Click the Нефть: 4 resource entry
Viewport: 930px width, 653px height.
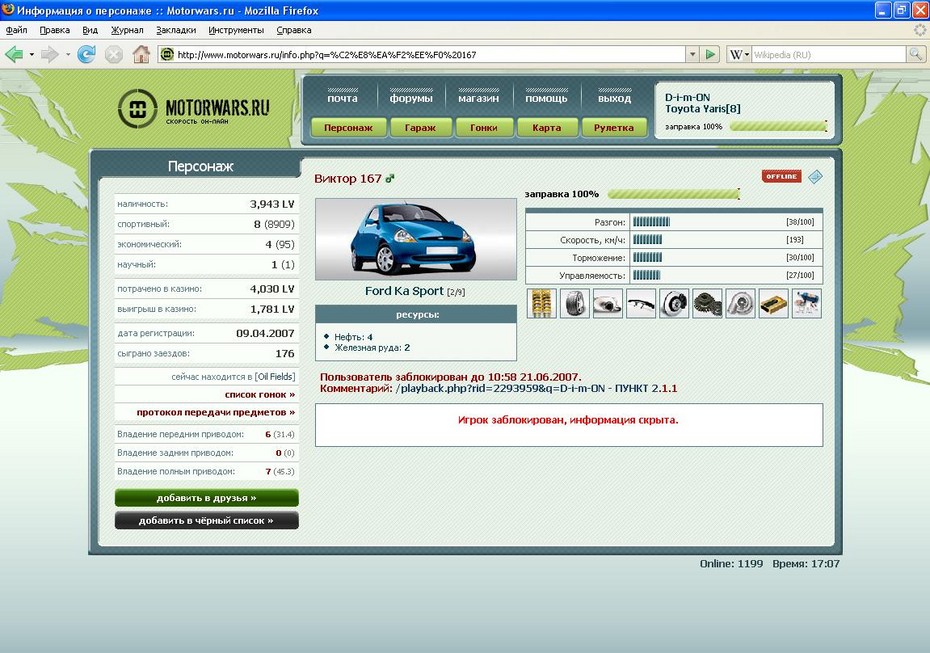[x=353, y=337]
